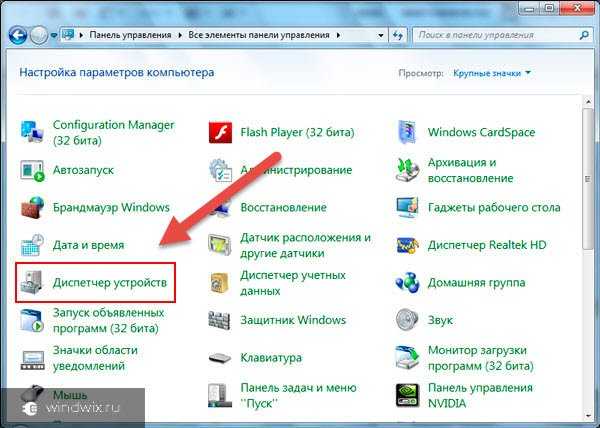Screen dimensions: 600x428
Task: Open the Windows CardSpace link
Action: tap(481, 132)
